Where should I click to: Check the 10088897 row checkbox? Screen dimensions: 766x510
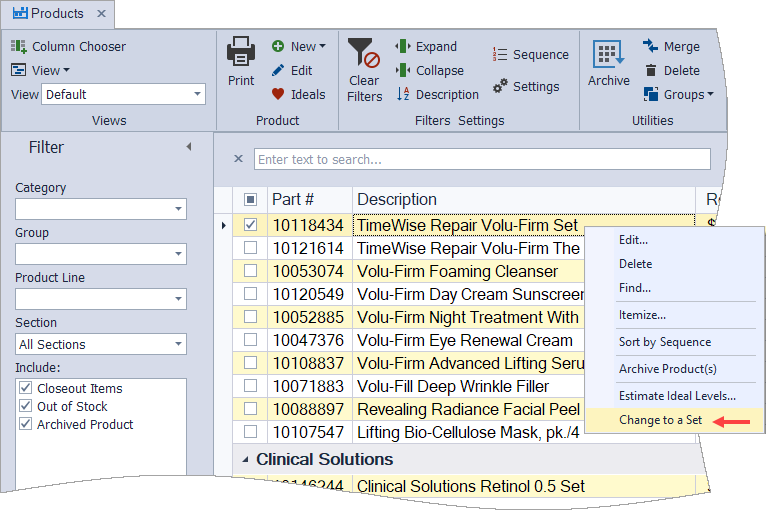(250, 408)
